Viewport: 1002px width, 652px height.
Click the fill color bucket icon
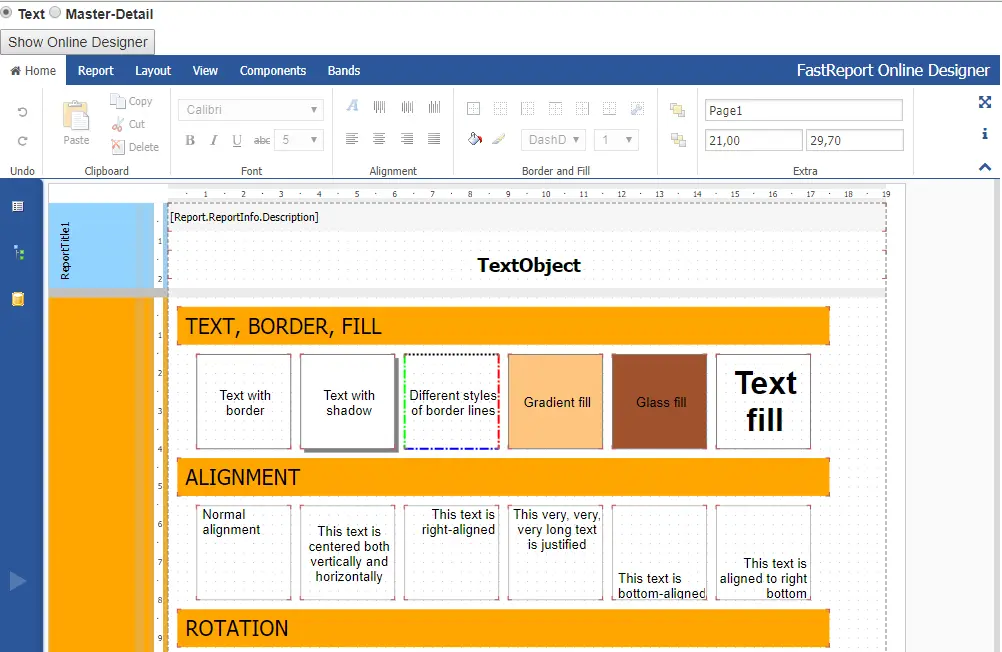click(x=475, y=139)
